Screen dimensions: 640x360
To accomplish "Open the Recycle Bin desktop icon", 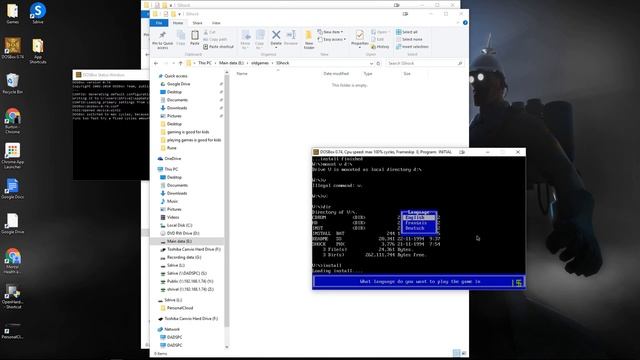I will pos(12,84).
